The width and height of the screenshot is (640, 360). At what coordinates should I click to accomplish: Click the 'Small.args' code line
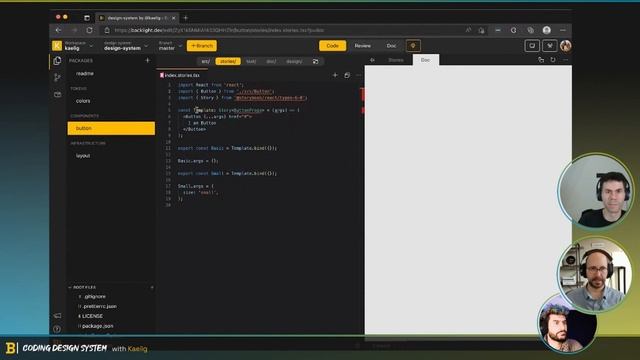(196, 186)
